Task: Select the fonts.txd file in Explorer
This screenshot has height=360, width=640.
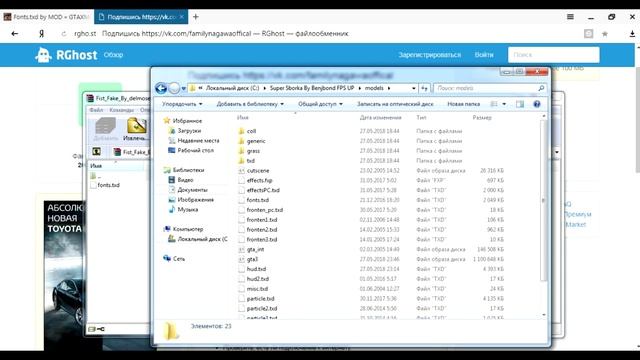Action: point(258,200)
